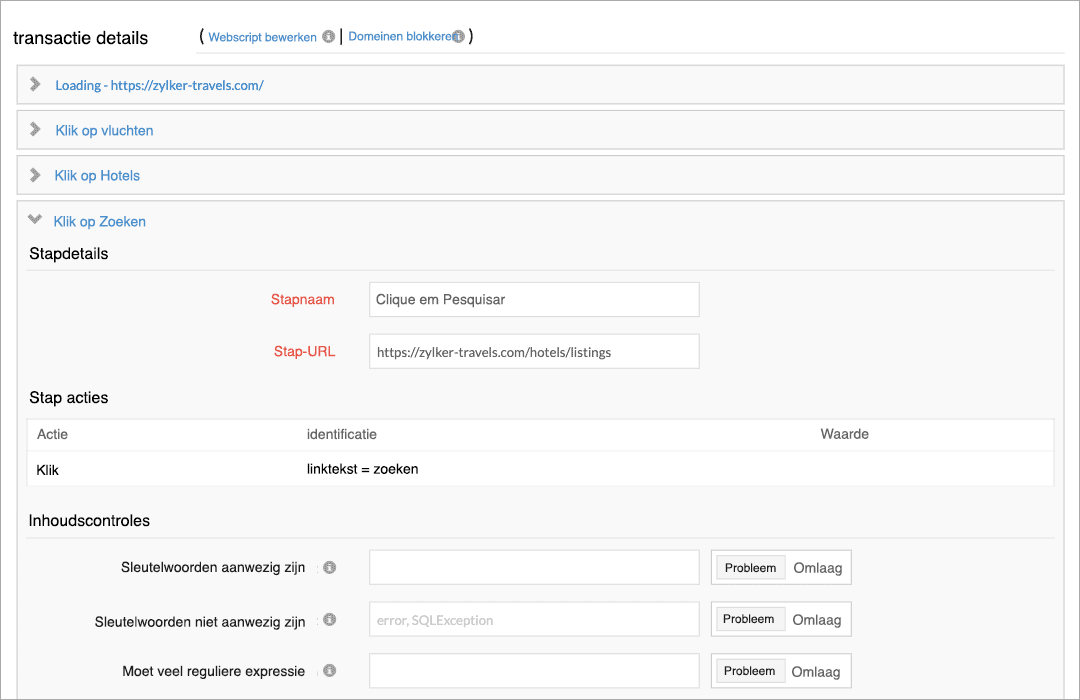Open info tooltip beside Webscript bewerken
The image size is (1080, 700).
(328, 36)
